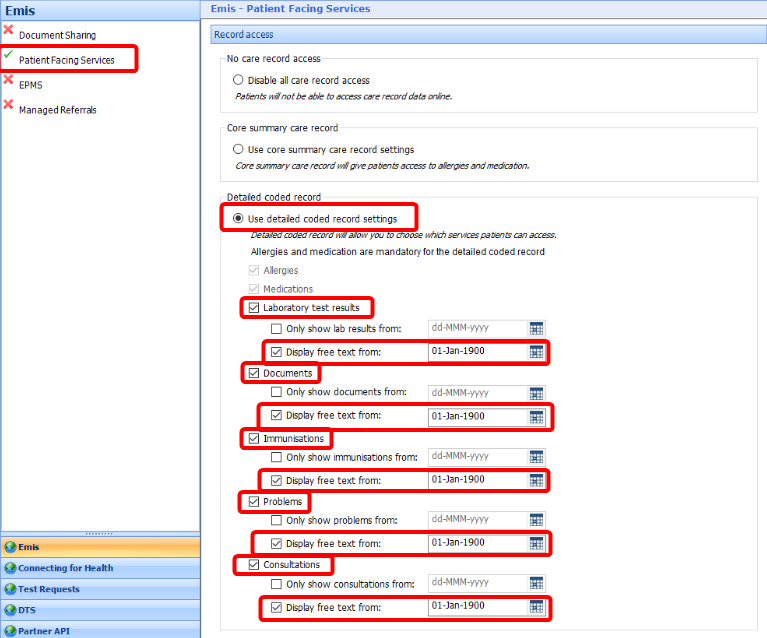
Task: Select Patient Facing Services entry
Action: (x=67, y=60)
